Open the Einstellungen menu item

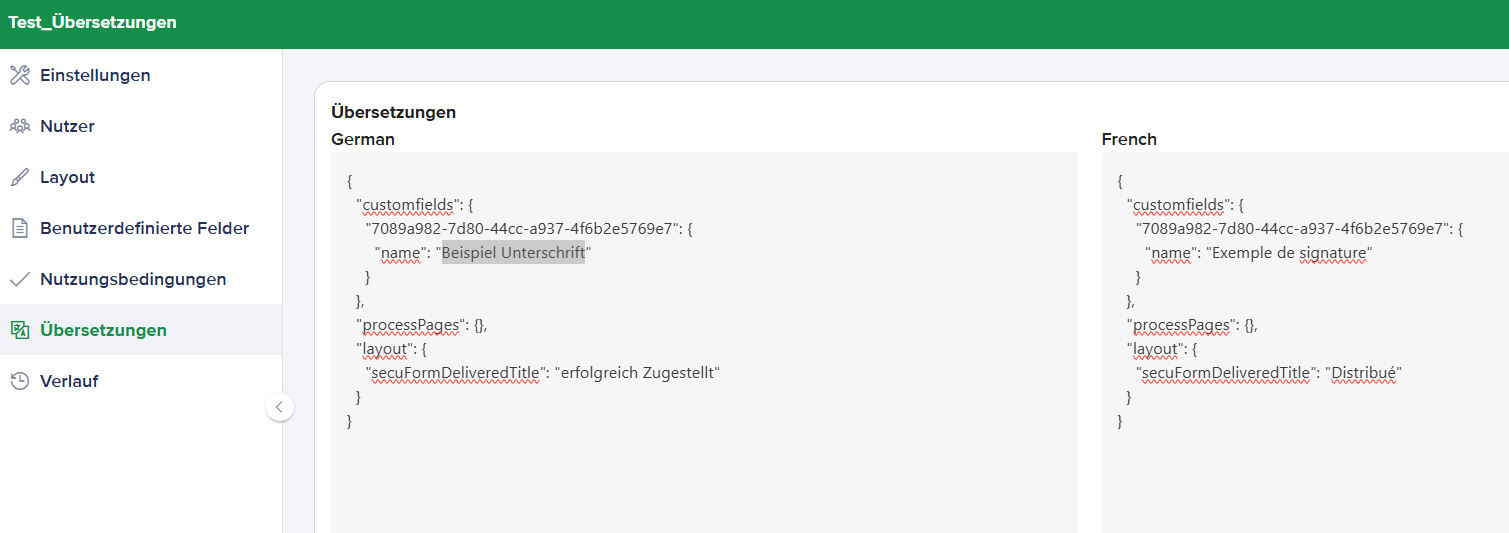click(95, 75)
